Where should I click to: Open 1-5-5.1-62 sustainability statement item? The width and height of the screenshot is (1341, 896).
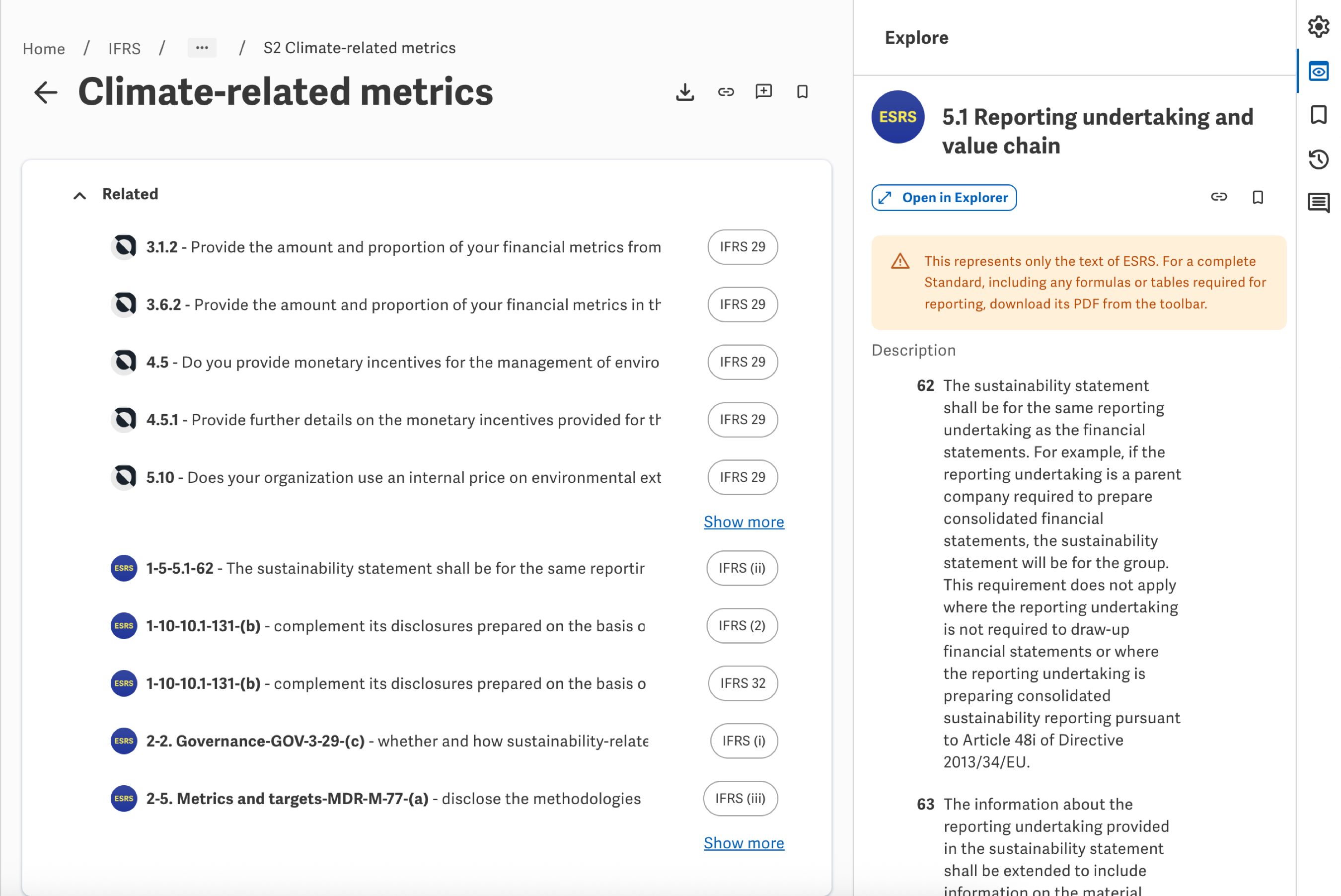tap(395, 568)
